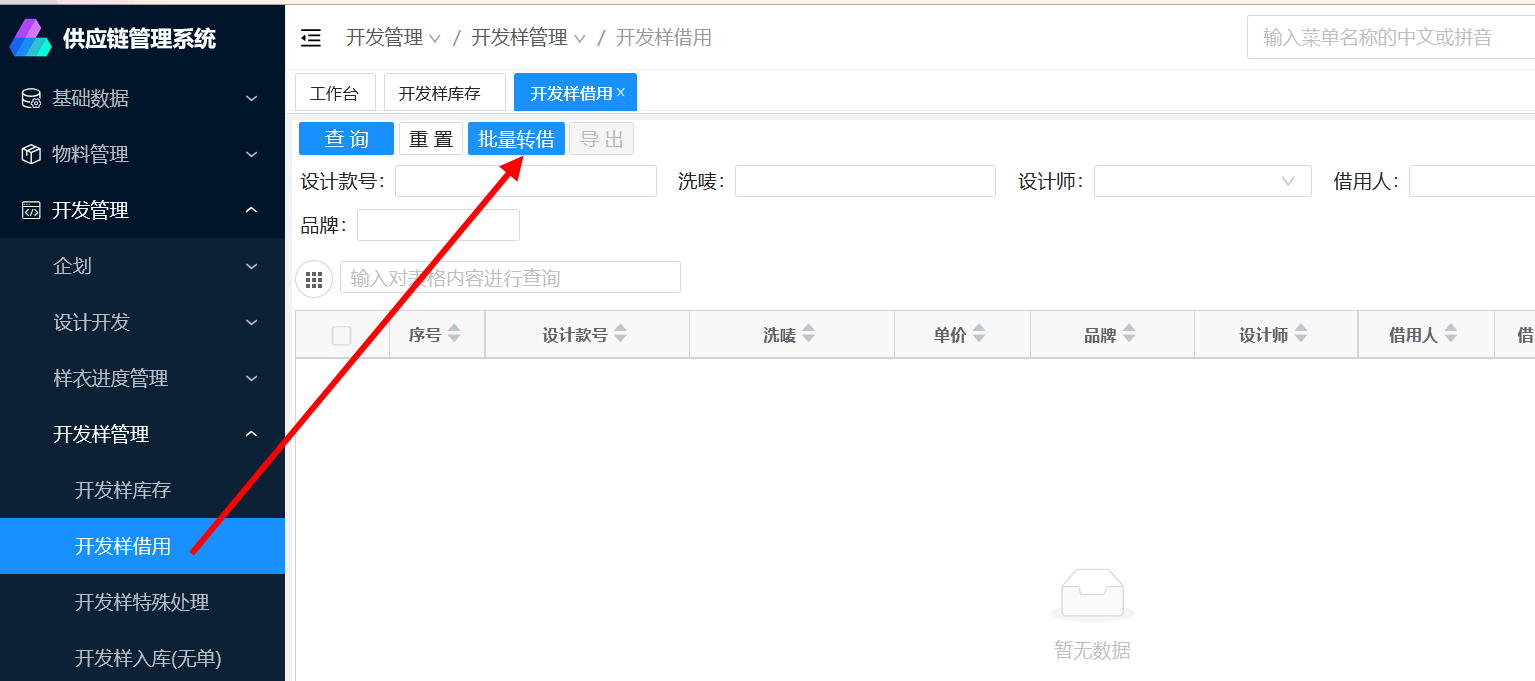Sort by 设计款号 column sort icon
Viewport: 1535px width, 681px height.
620,334
